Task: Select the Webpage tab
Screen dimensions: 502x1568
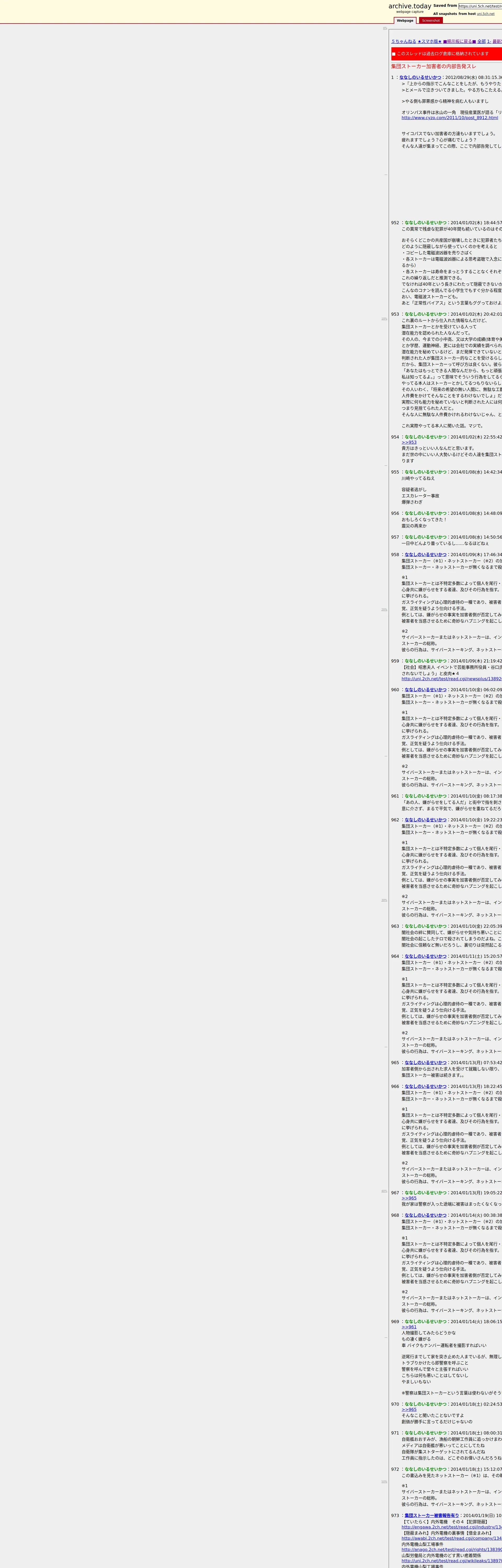Action: 405,21
